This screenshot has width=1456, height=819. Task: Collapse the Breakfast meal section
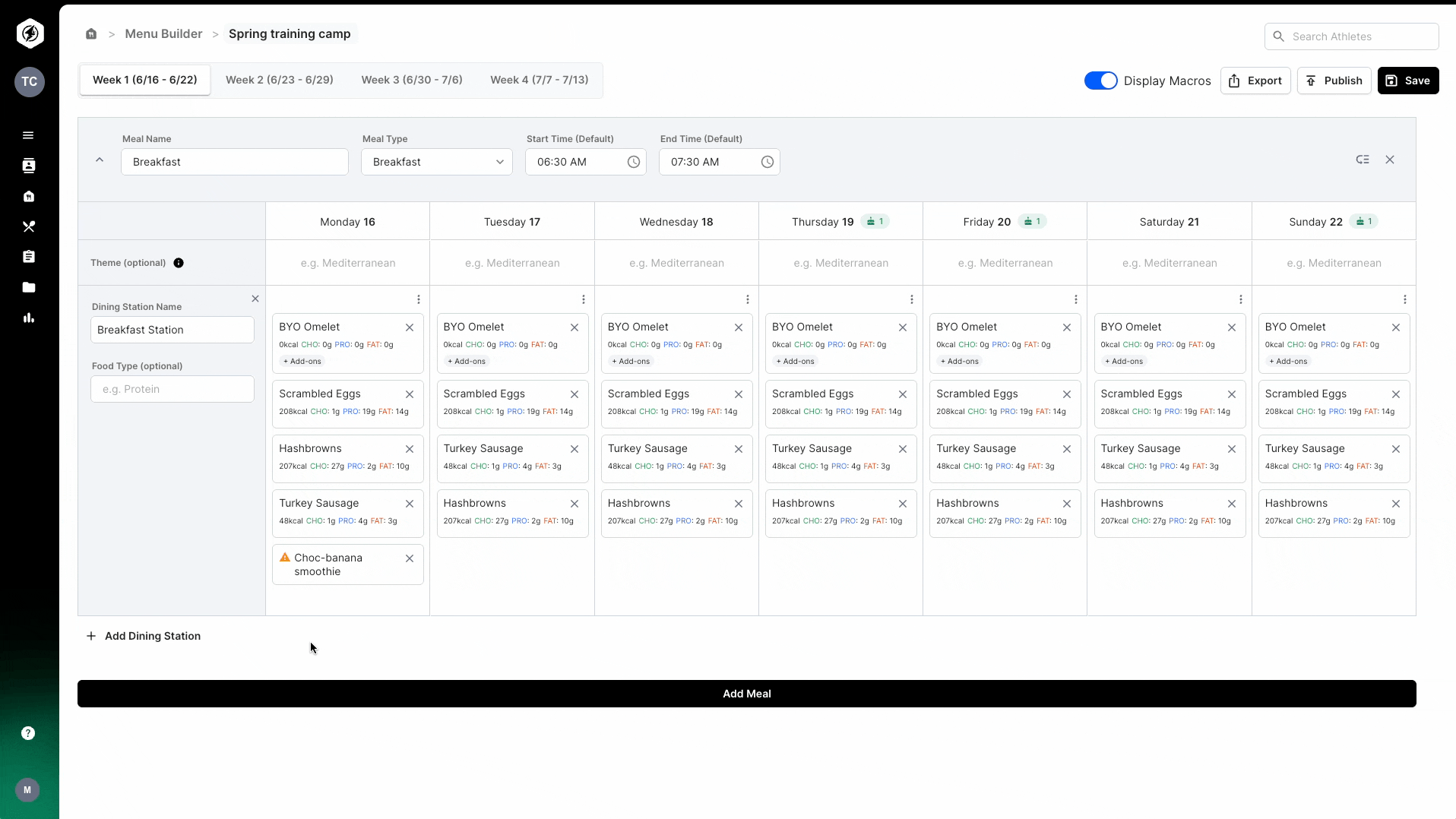tap(100, 160)
